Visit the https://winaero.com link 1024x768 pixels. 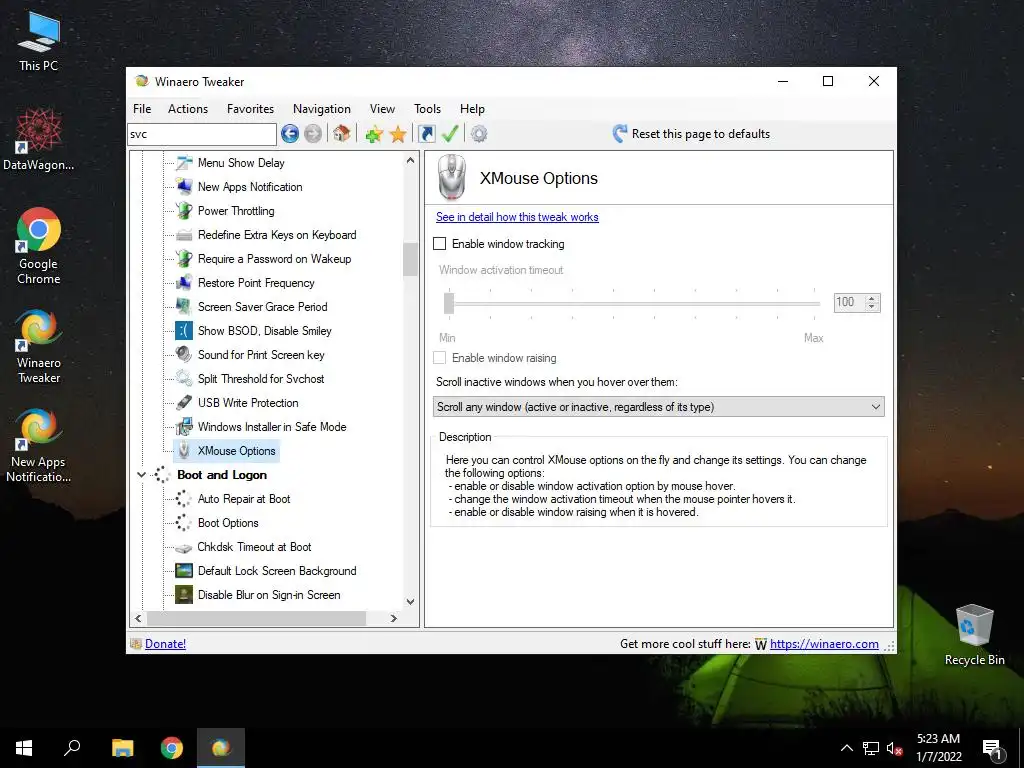[x=824, y=644]
